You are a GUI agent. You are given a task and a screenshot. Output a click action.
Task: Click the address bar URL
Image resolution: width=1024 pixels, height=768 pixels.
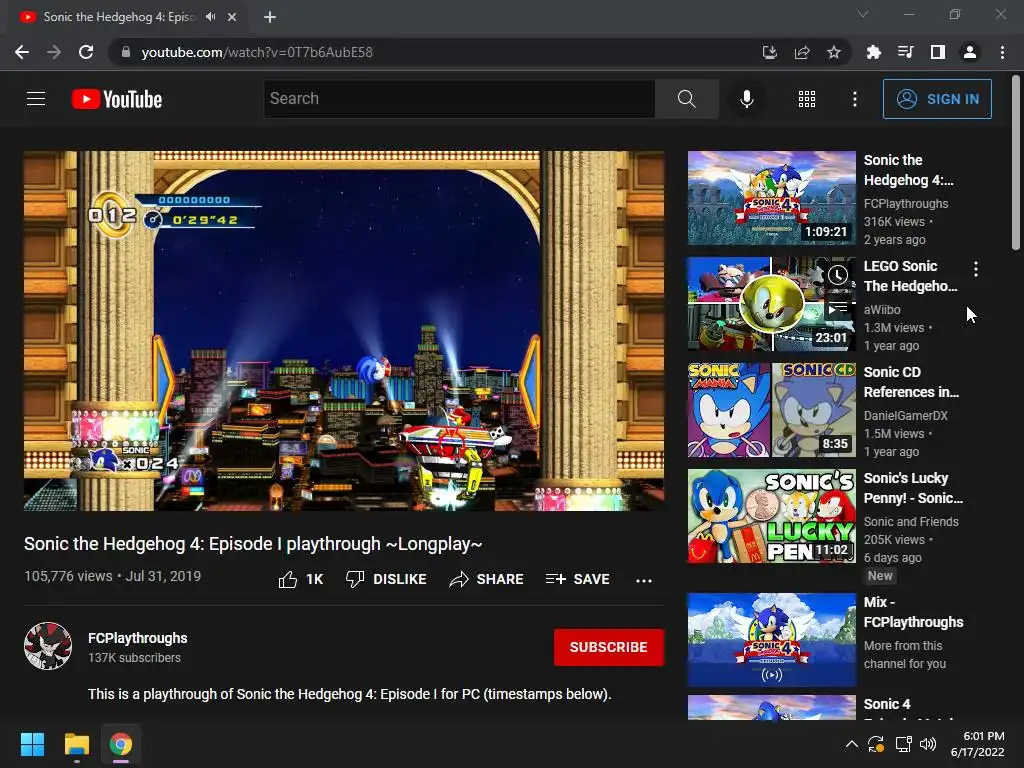[257, 52]
